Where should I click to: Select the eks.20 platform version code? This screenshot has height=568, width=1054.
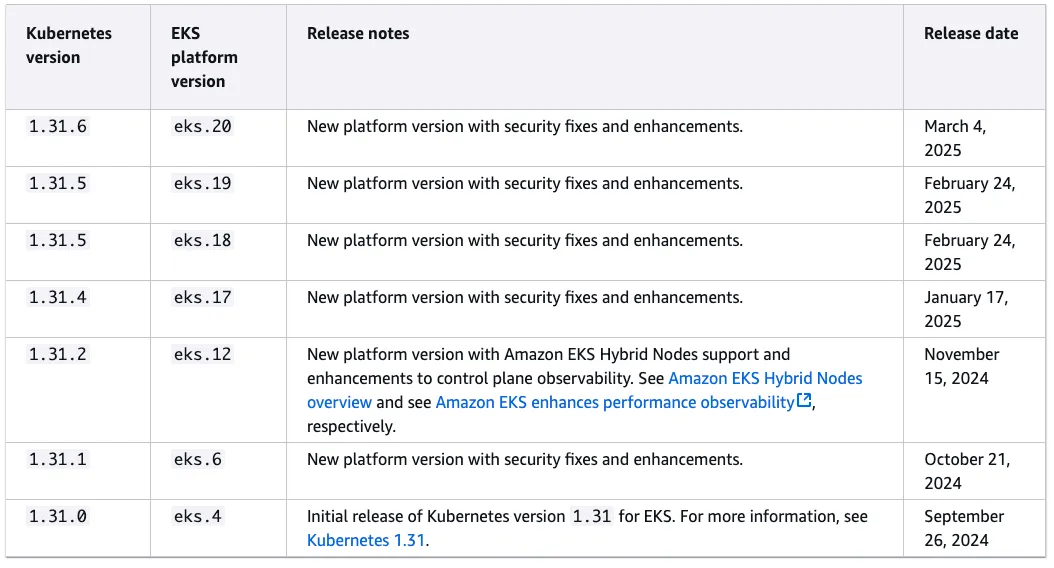[x=203, y=127]
